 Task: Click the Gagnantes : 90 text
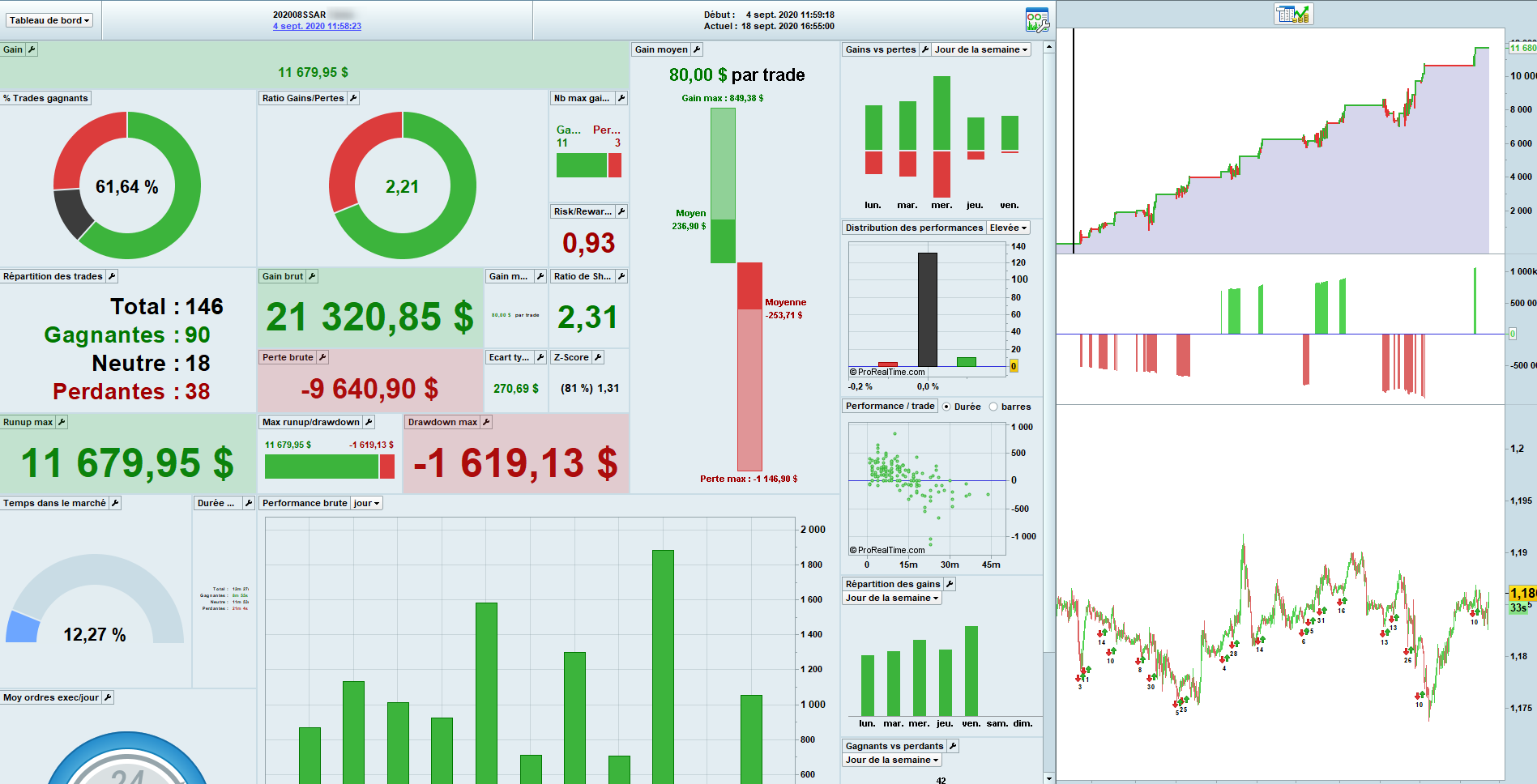click(x=127, y=335)
